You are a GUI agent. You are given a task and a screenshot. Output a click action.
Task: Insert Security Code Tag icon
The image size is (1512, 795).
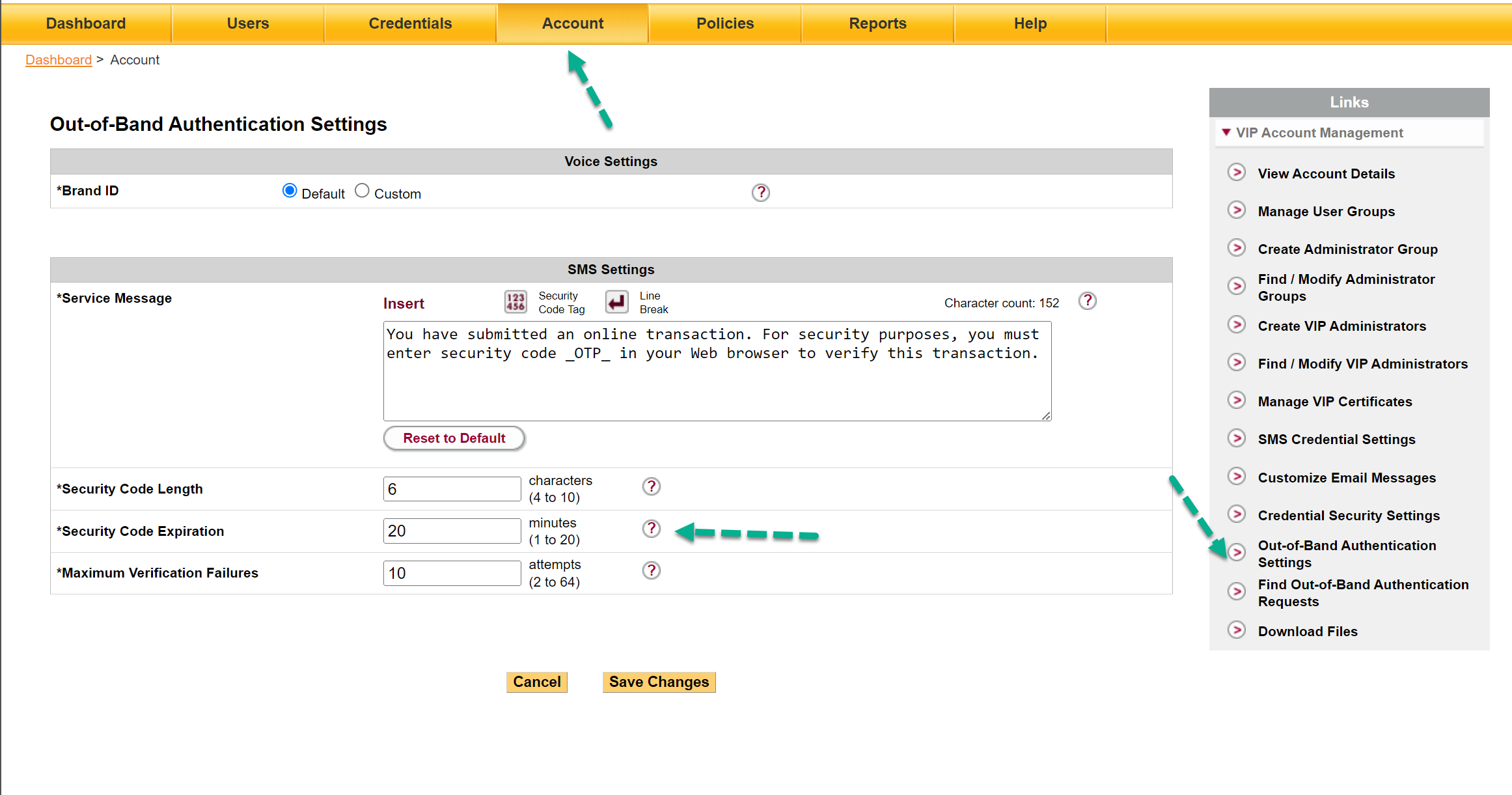click(x=515, y=302)
